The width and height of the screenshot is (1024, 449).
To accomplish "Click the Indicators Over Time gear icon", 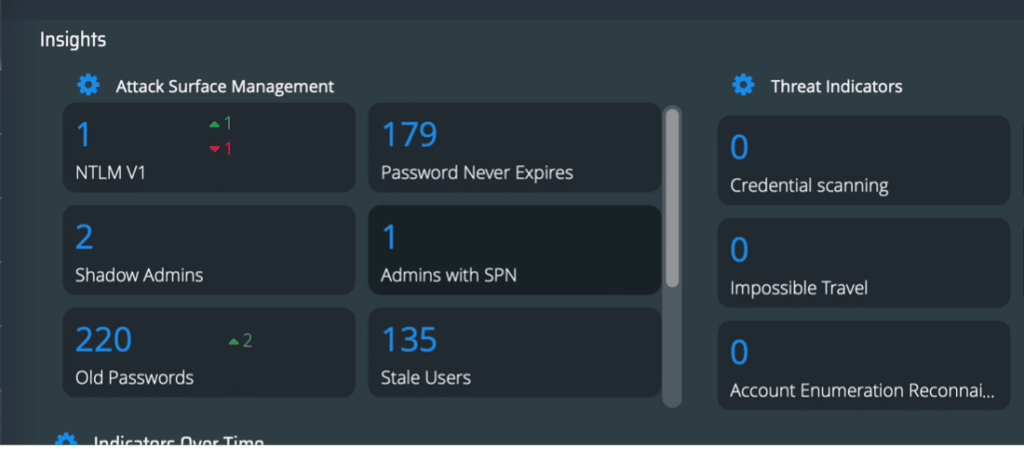I will 66,441.
